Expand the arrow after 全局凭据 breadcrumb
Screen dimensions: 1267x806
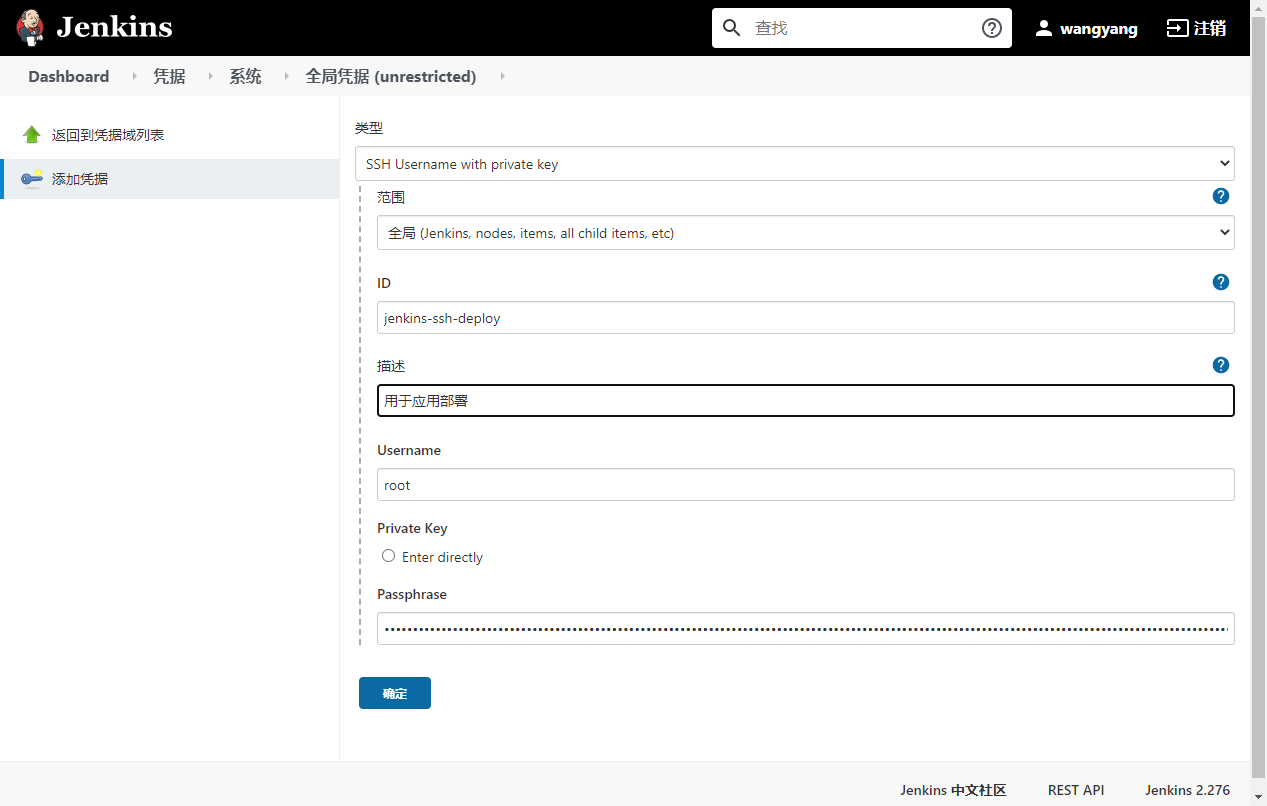(x=502, y=76)
